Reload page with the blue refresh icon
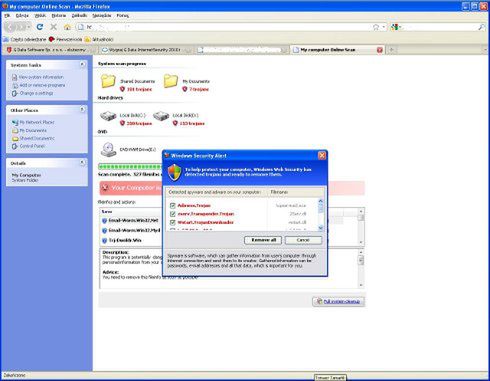Screen dimensions: 490x381 40,27
